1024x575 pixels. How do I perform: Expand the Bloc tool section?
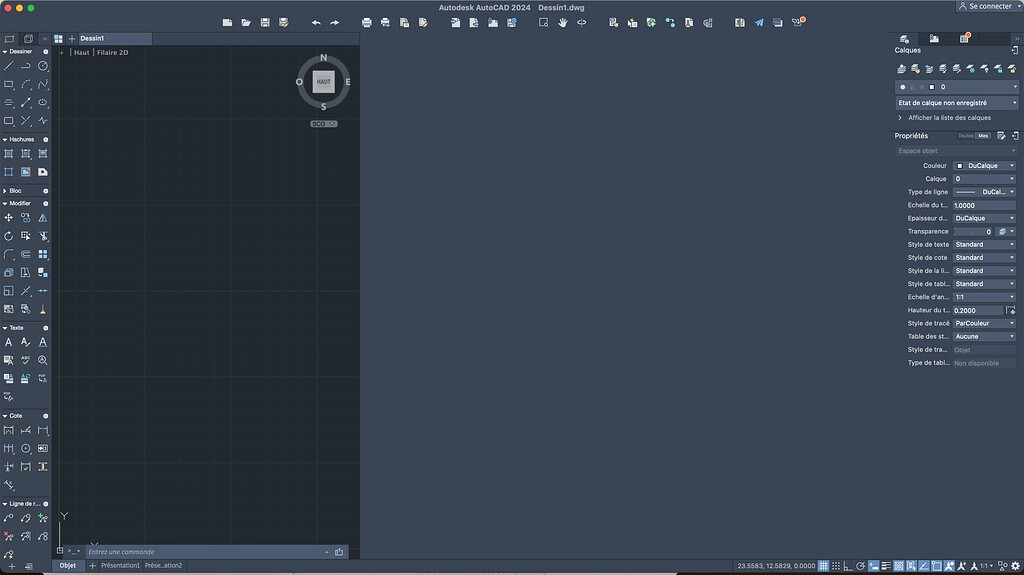(5, 191)
